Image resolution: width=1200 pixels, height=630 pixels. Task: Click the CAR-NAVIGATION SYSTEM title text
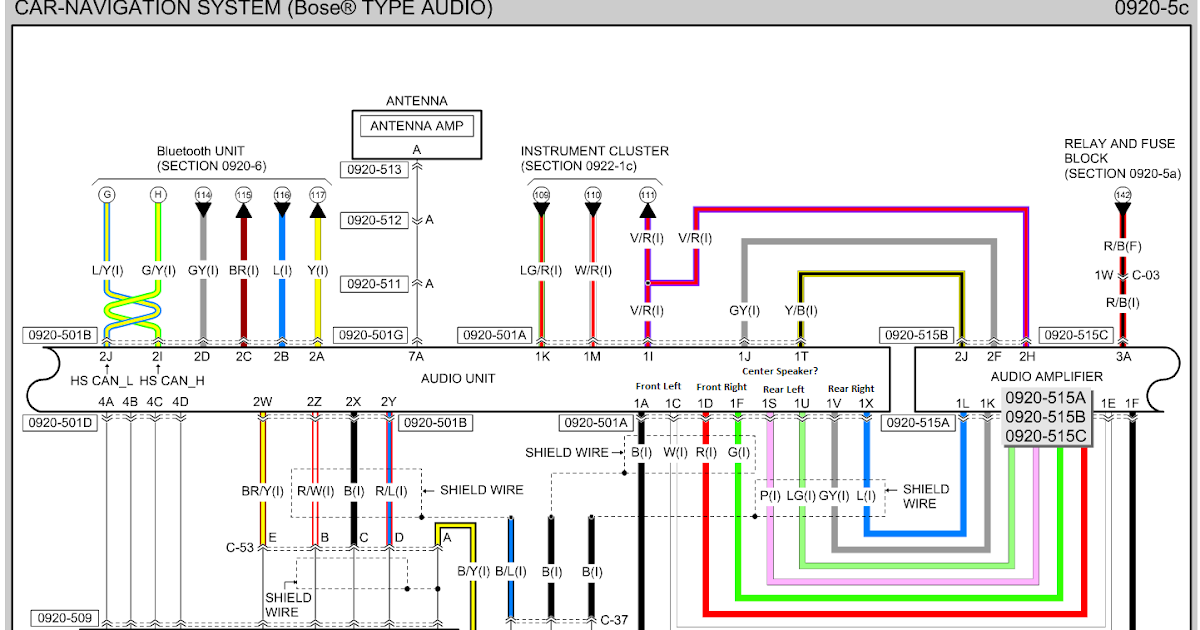(x=255, y=9)
